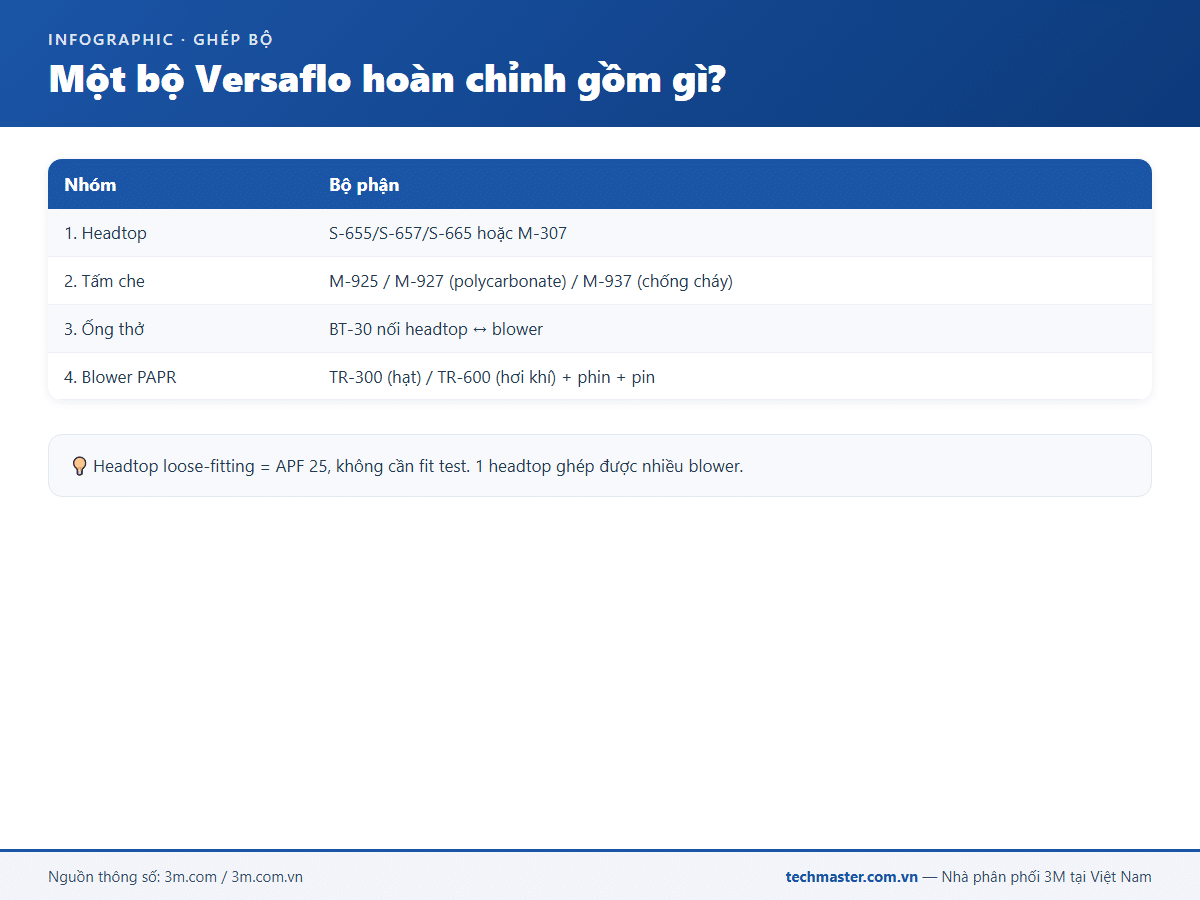Click the "Nhóm" column header
This screenshot has height=900, width=1200.
(90, 185)
